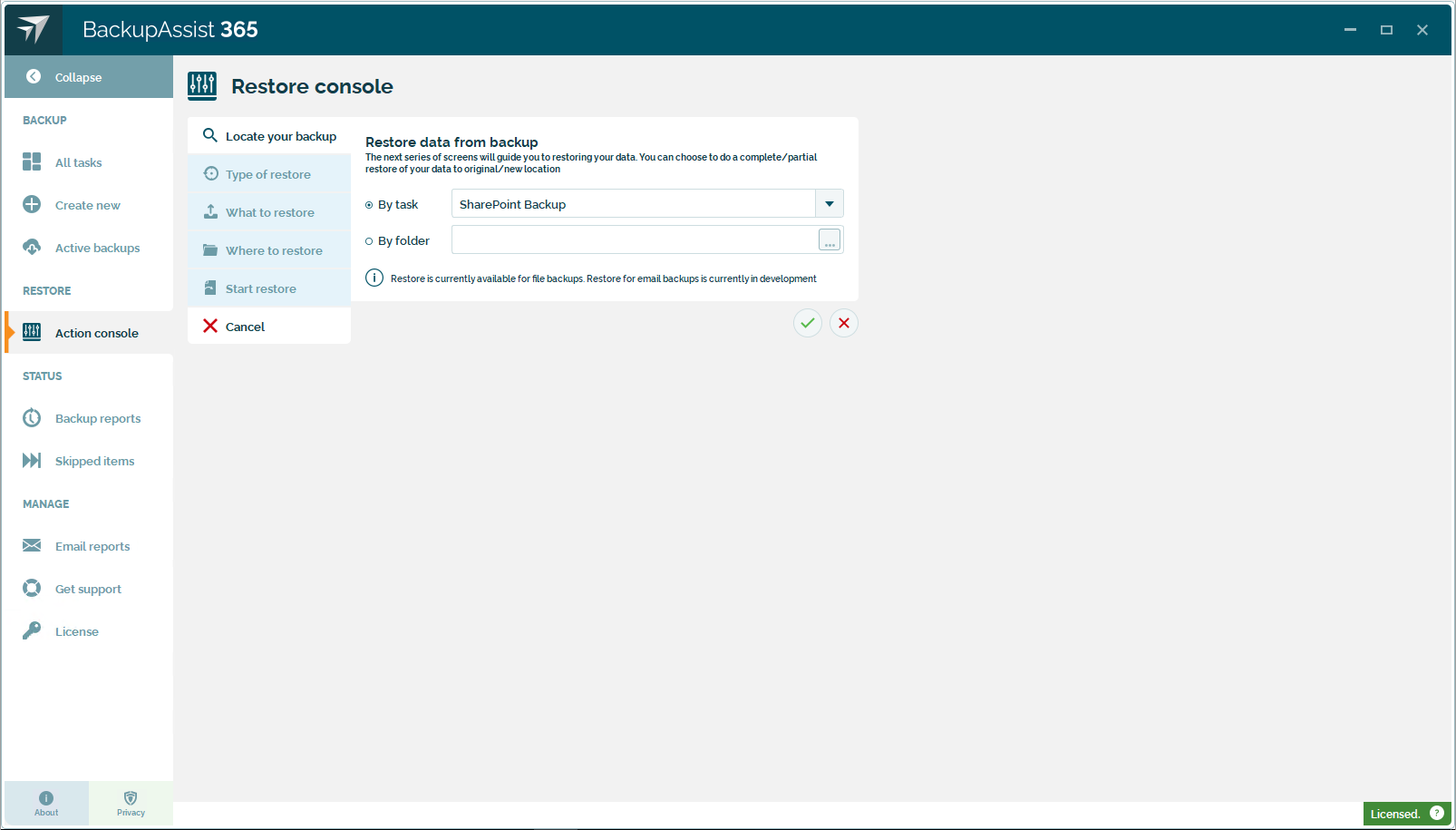Open Get support in the sidebar

(89, 589)
